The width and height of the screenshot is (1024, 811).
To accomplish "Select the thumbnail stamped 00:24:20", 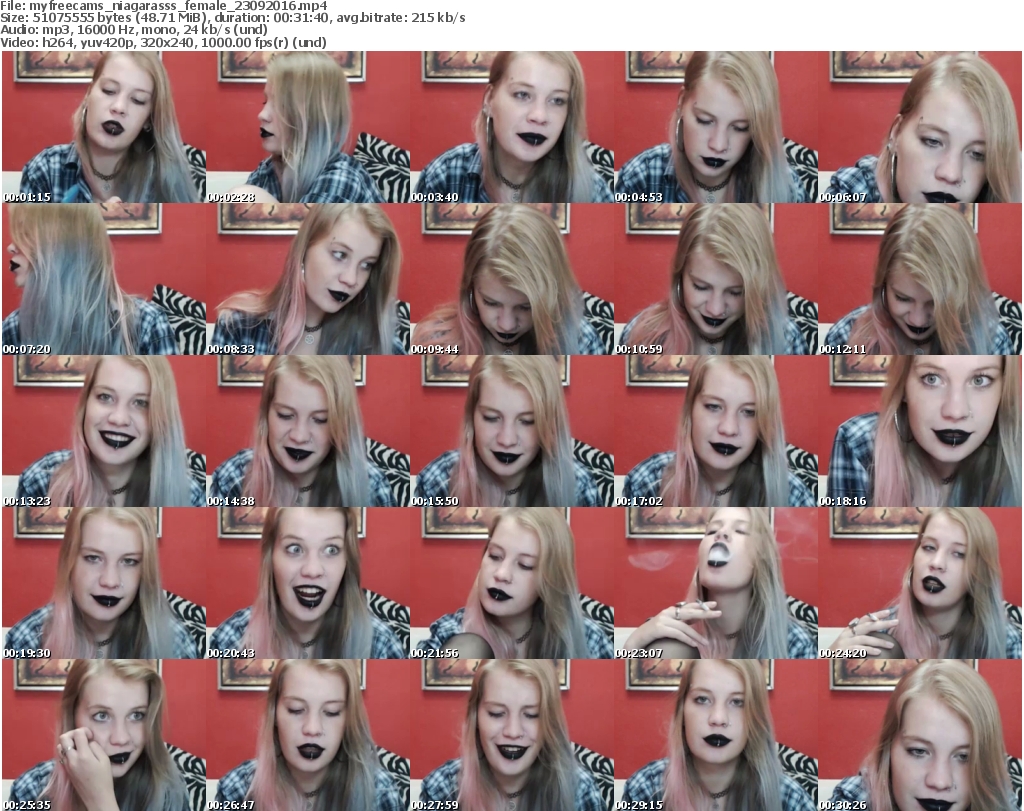I will [x=920, y=583].
